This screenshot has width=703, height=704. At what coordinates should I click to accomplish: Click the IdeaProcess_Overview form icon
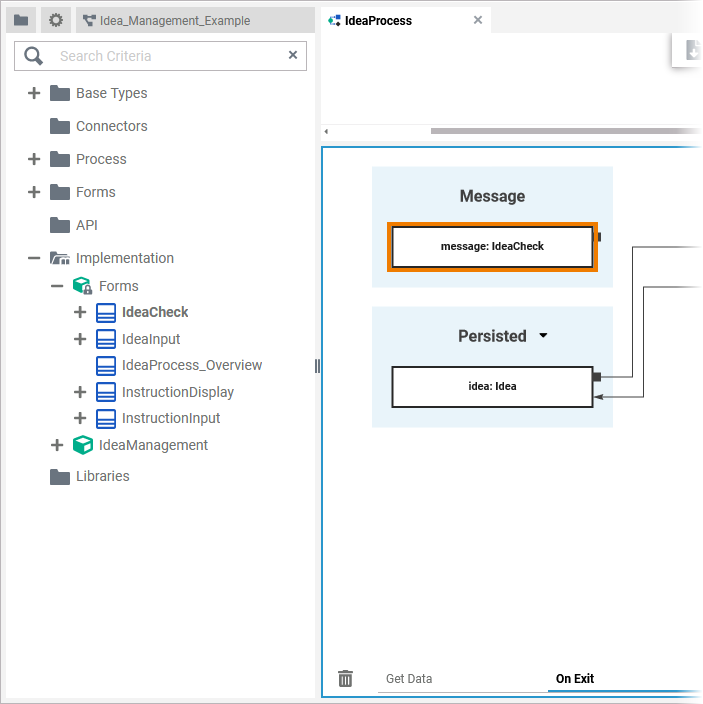106,366
